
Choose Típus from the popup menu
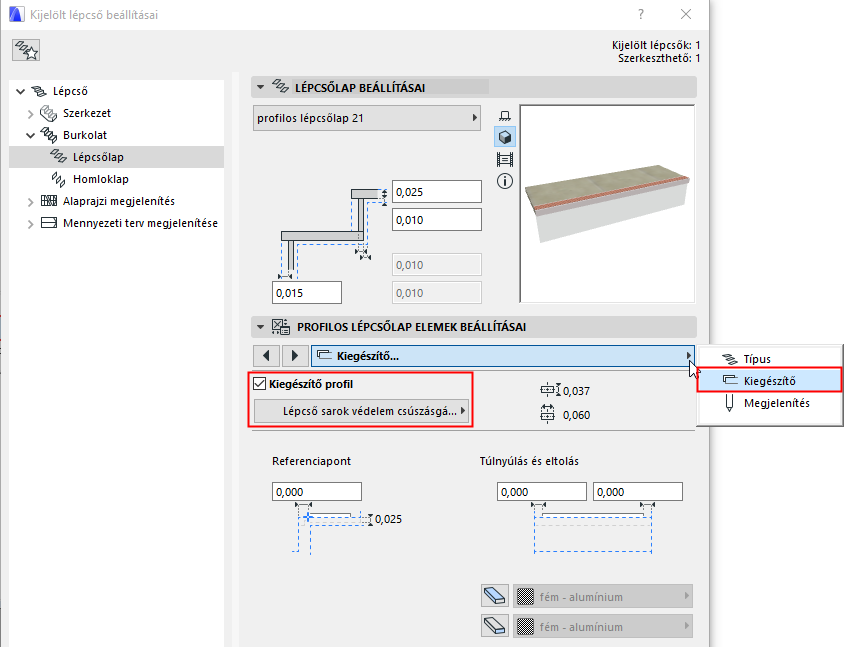point(770,359)
